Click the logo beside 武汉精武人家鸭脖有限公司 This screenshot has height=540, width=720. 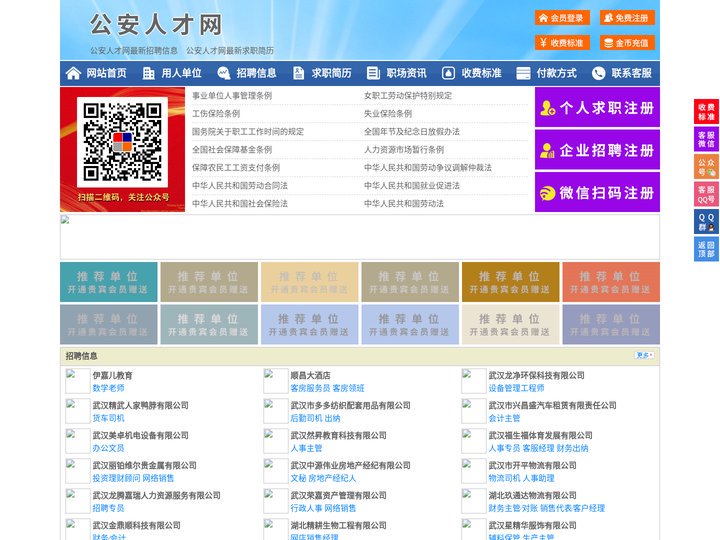78,411
